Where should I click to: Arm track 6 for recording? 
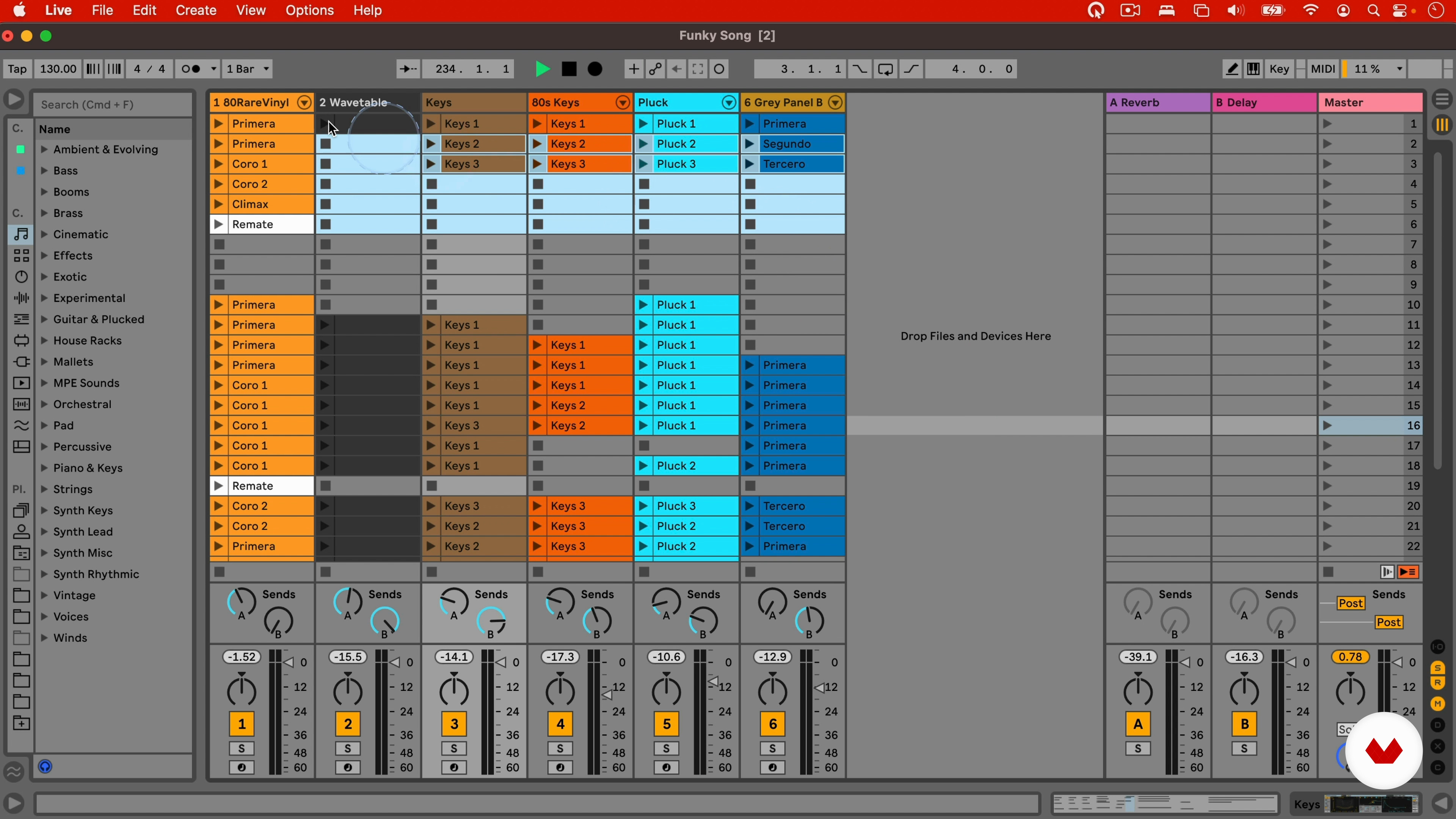773,768
